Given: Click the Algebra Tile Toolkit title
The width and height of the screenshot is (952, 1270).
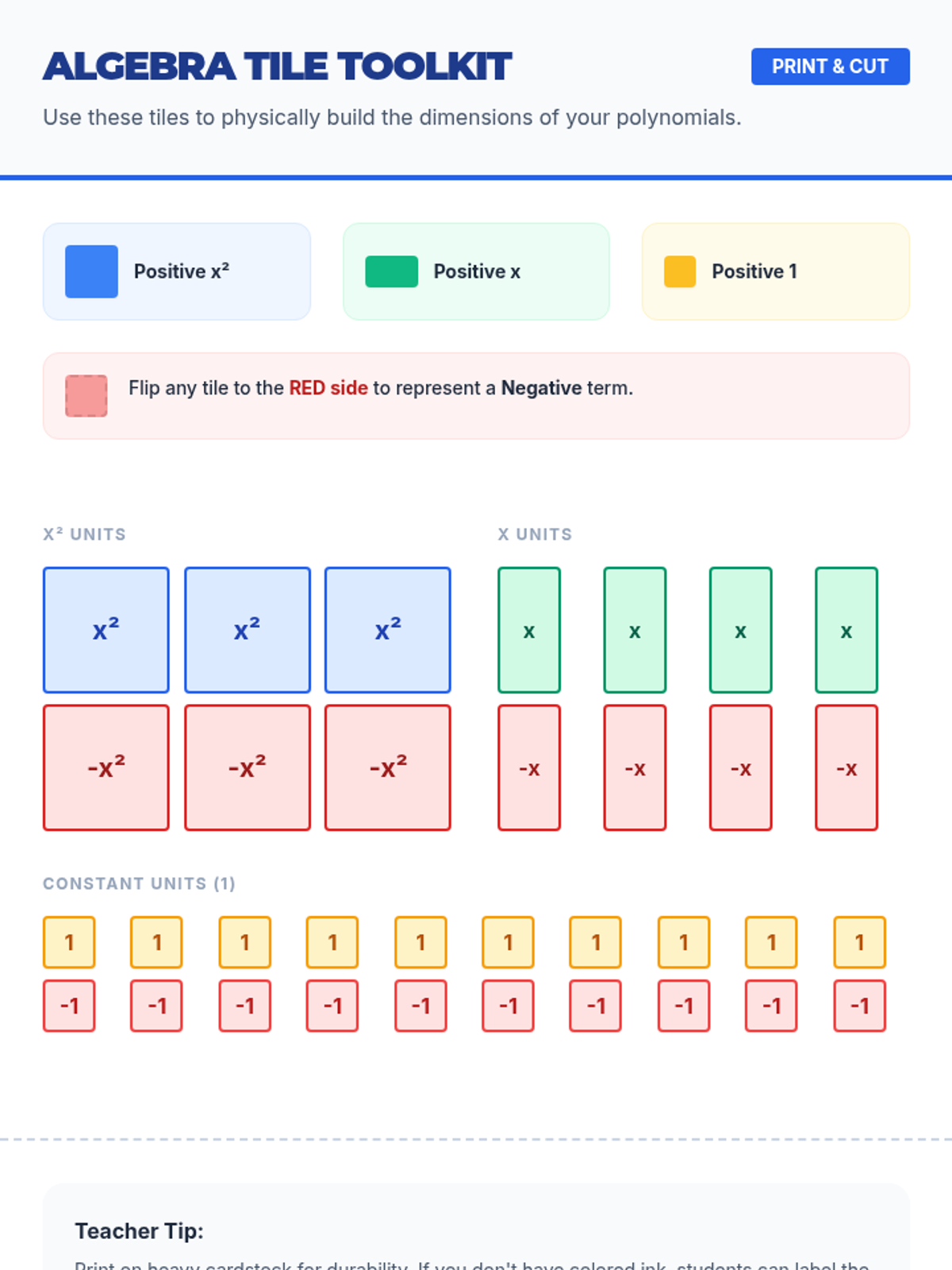Looking at the screenshot, I should (278, 67).
